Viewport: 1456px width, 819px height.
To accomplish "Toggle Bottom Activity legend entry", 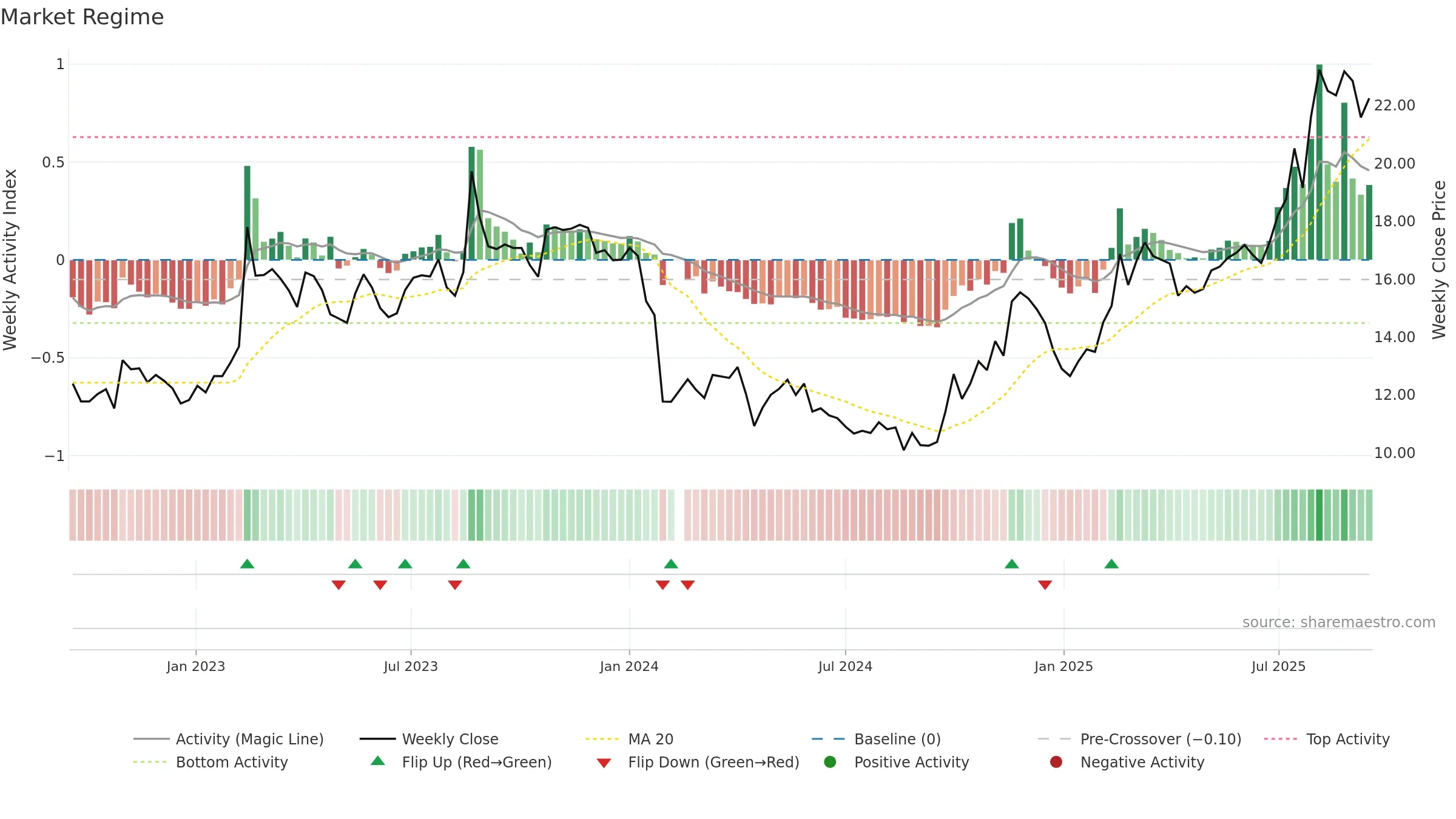I will pyautogui.click(x=211, y=762).
